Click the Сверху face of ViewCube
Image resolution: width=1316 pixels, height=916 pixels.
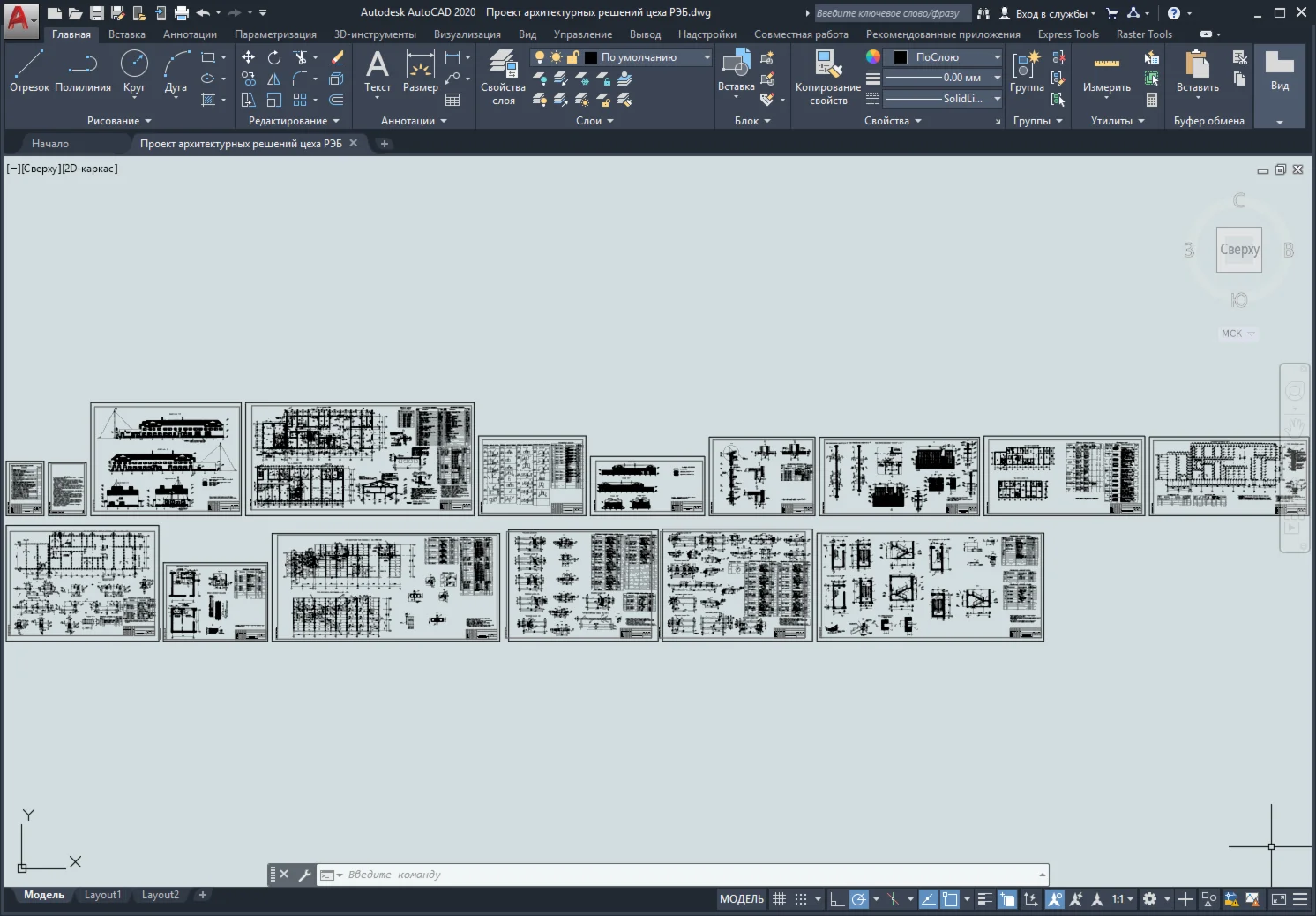pos(1239,250)
